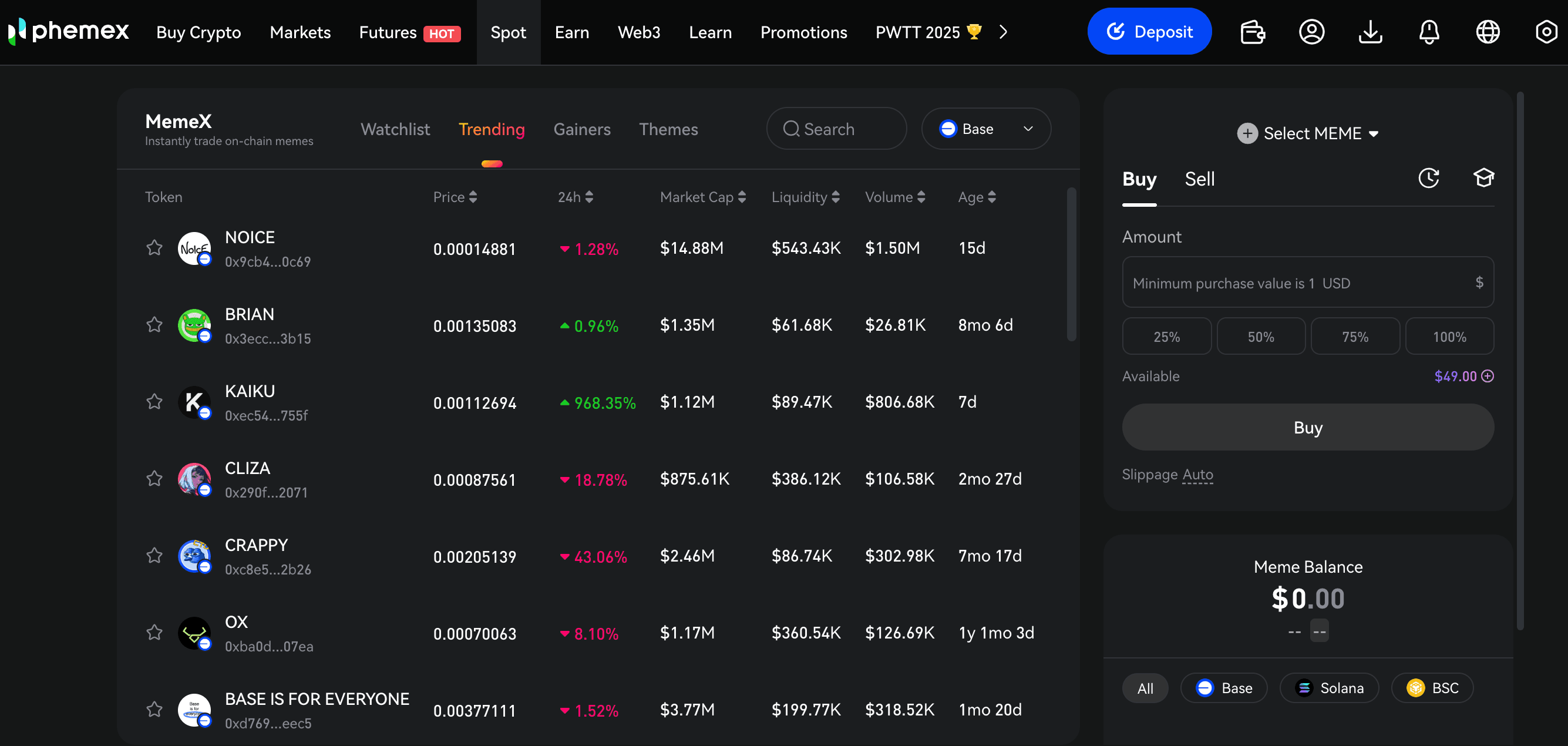Screen dimensions: 1568x746
Task: Click the large Buy button
Action: (1307, 427)
